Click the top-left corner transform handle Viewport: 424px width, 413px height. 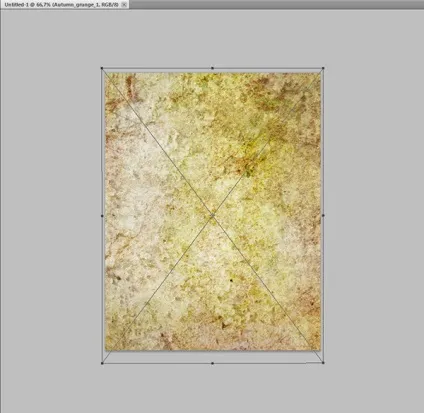[x=102, y=68]
